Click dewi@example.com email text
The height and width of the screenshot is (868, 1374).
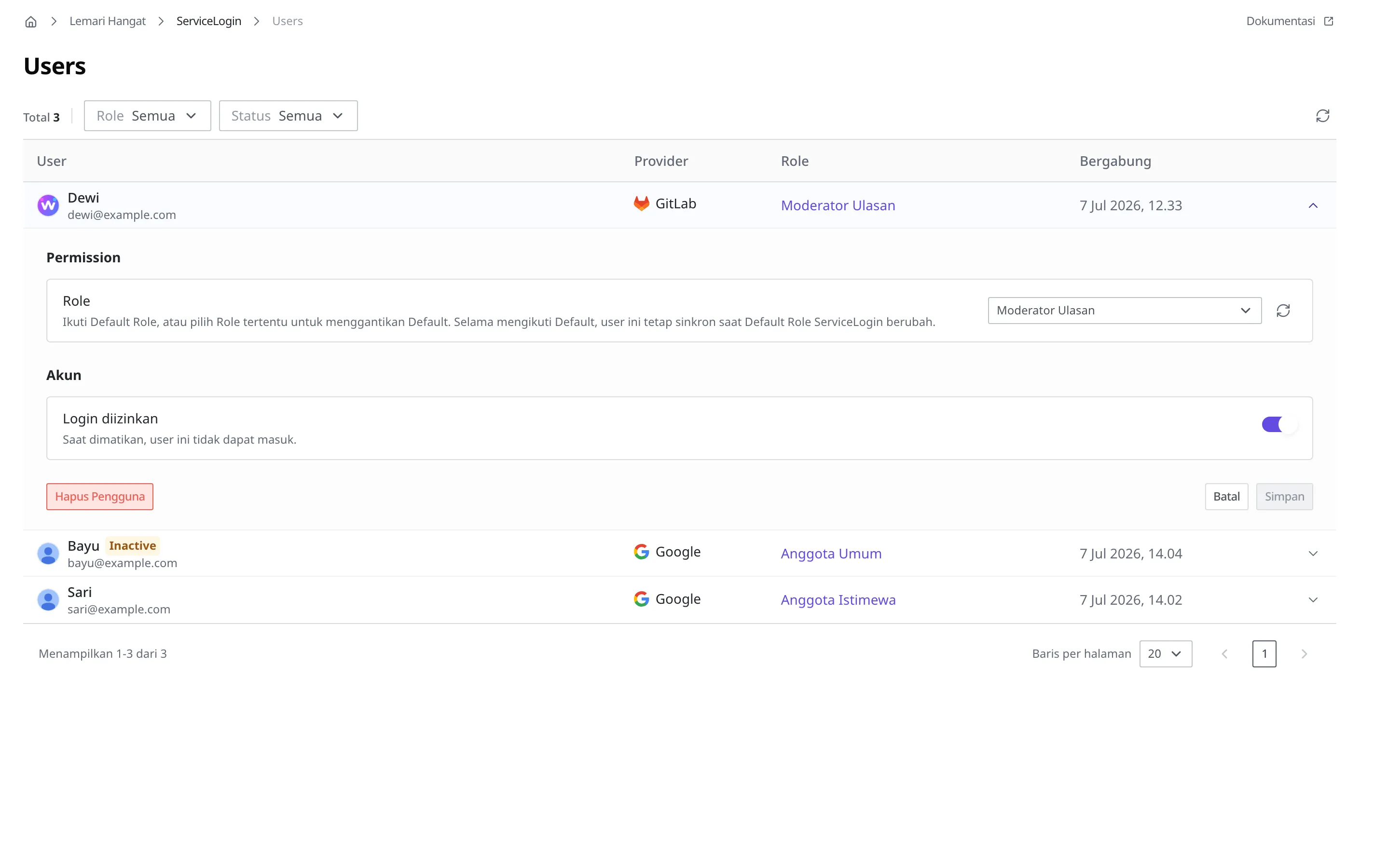pos(122,215)
